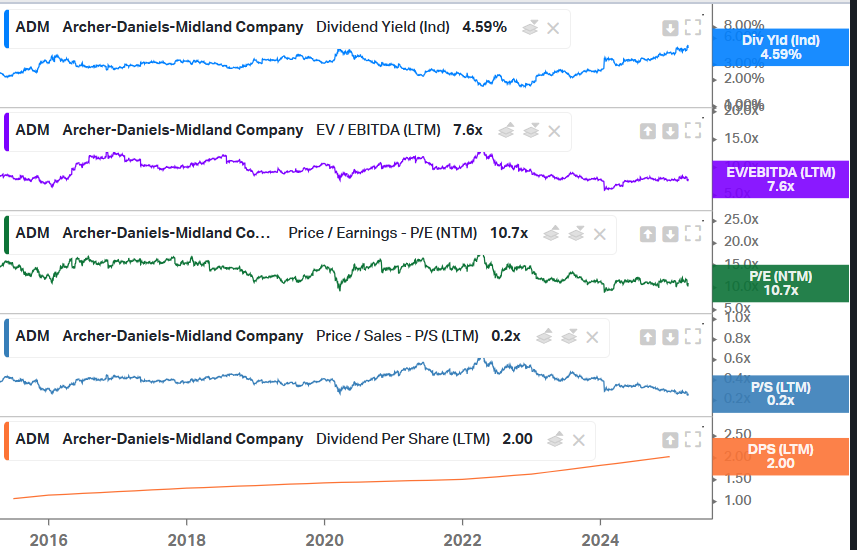857x550 pixels.
Task: Click the 2020 mark on the time axis
Action: (x=324, y=540)
